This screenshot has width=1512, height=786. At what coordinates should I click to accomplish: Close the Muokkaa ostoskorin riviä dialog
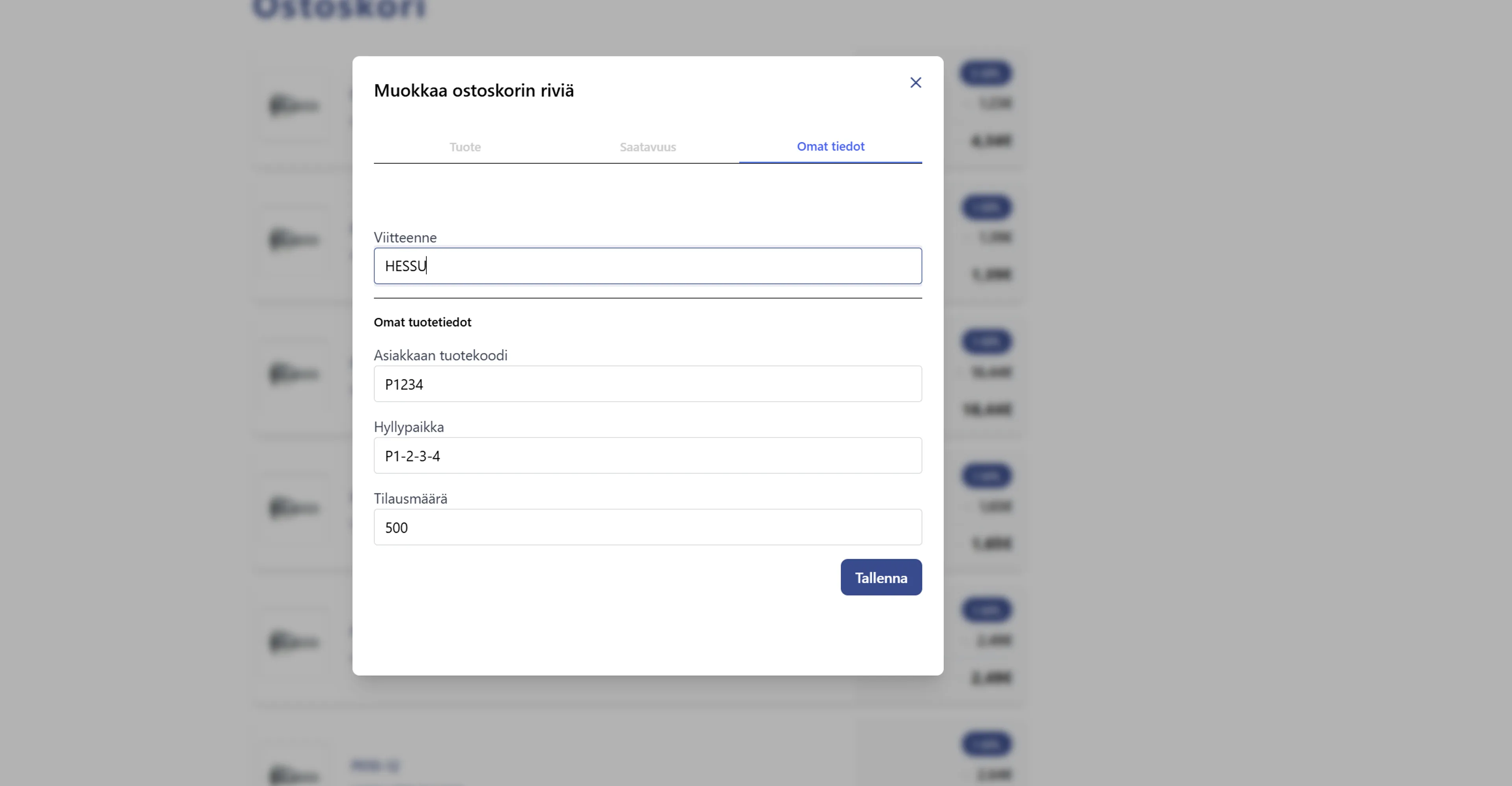click(x=915, y=82)
